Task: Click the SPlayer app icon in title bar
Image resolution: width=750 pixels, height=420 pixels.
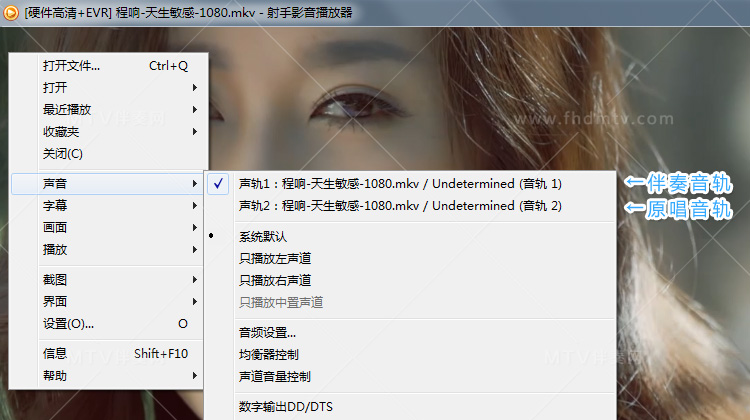Action: point(11,12)
